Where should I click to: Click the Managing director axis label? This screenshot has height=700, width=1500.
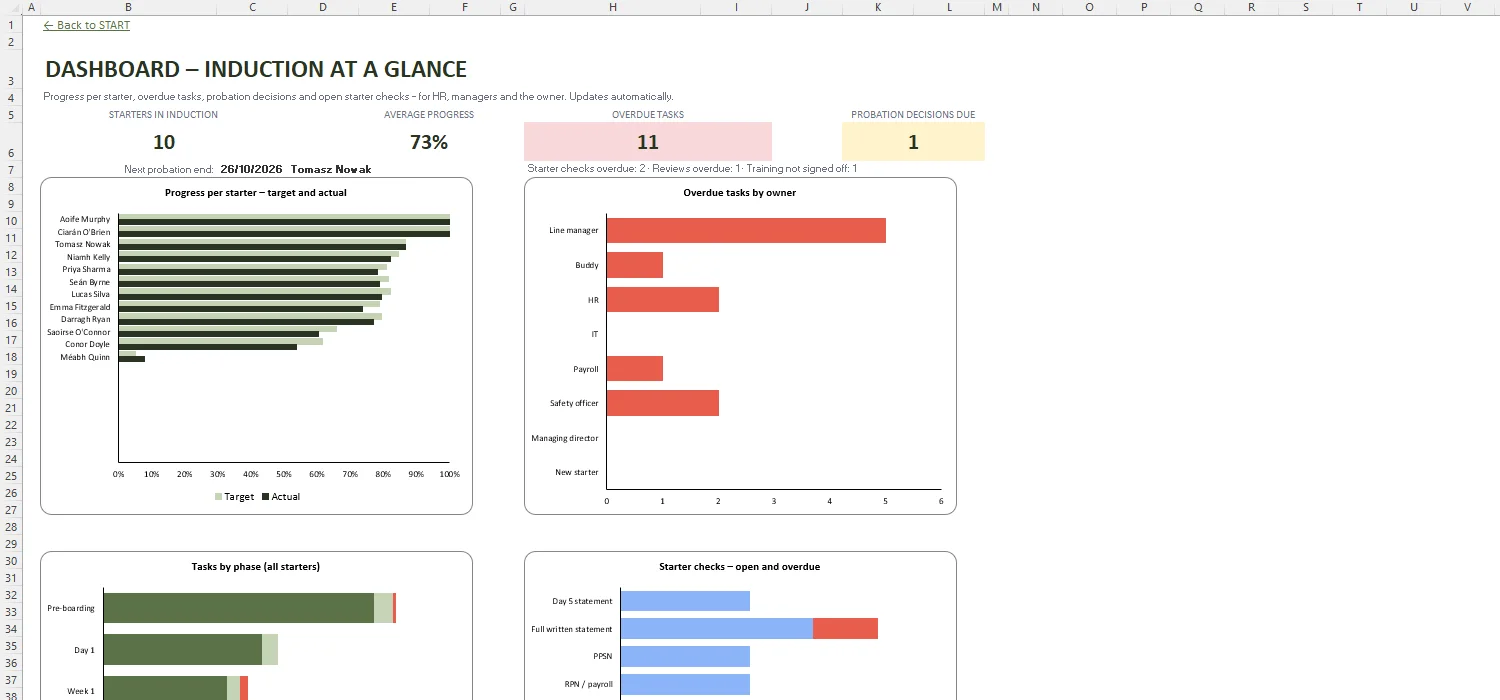[x=565, y=438]
